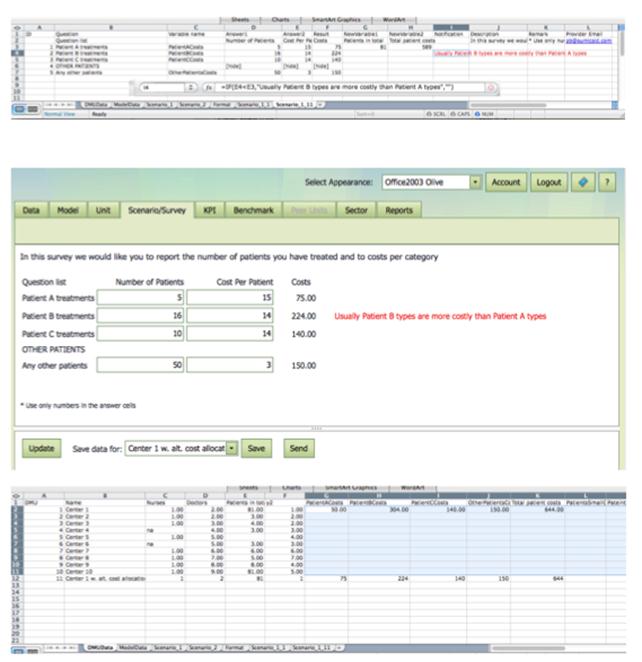The width and height of the screenshot is (642, 662).
Task: Switch to the KPI tab
Action: pyautogui.click(x=211, y=211)
